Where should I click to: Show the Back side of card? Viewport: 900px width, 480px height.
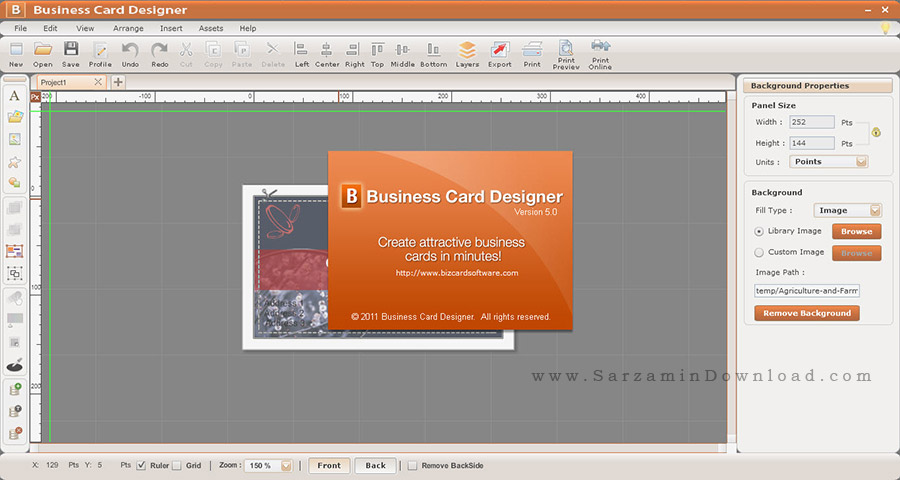375,466
